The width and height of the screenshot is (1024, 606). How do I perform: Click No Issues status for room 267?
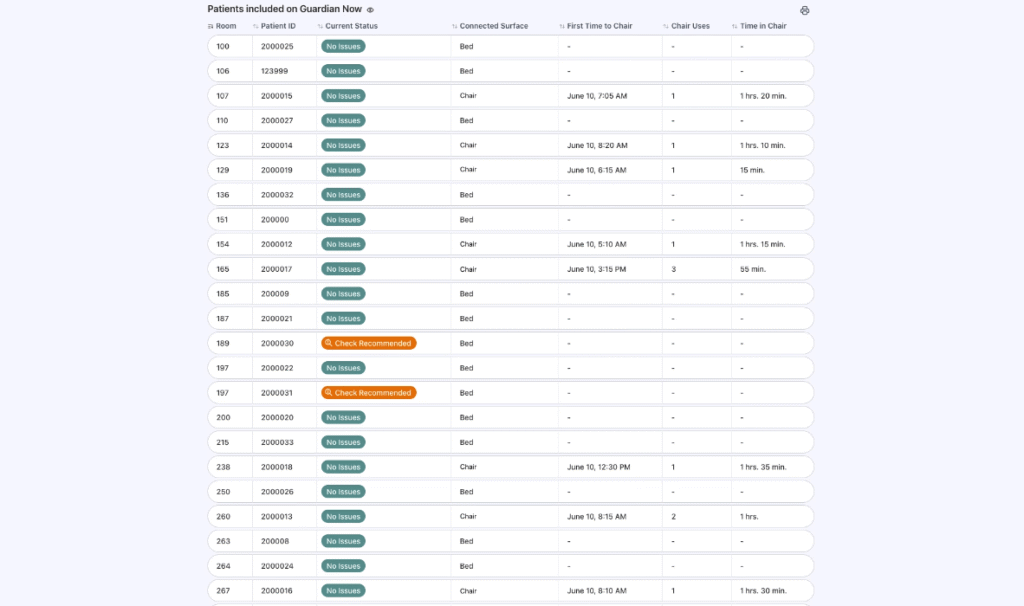click(x=343, y=591)
